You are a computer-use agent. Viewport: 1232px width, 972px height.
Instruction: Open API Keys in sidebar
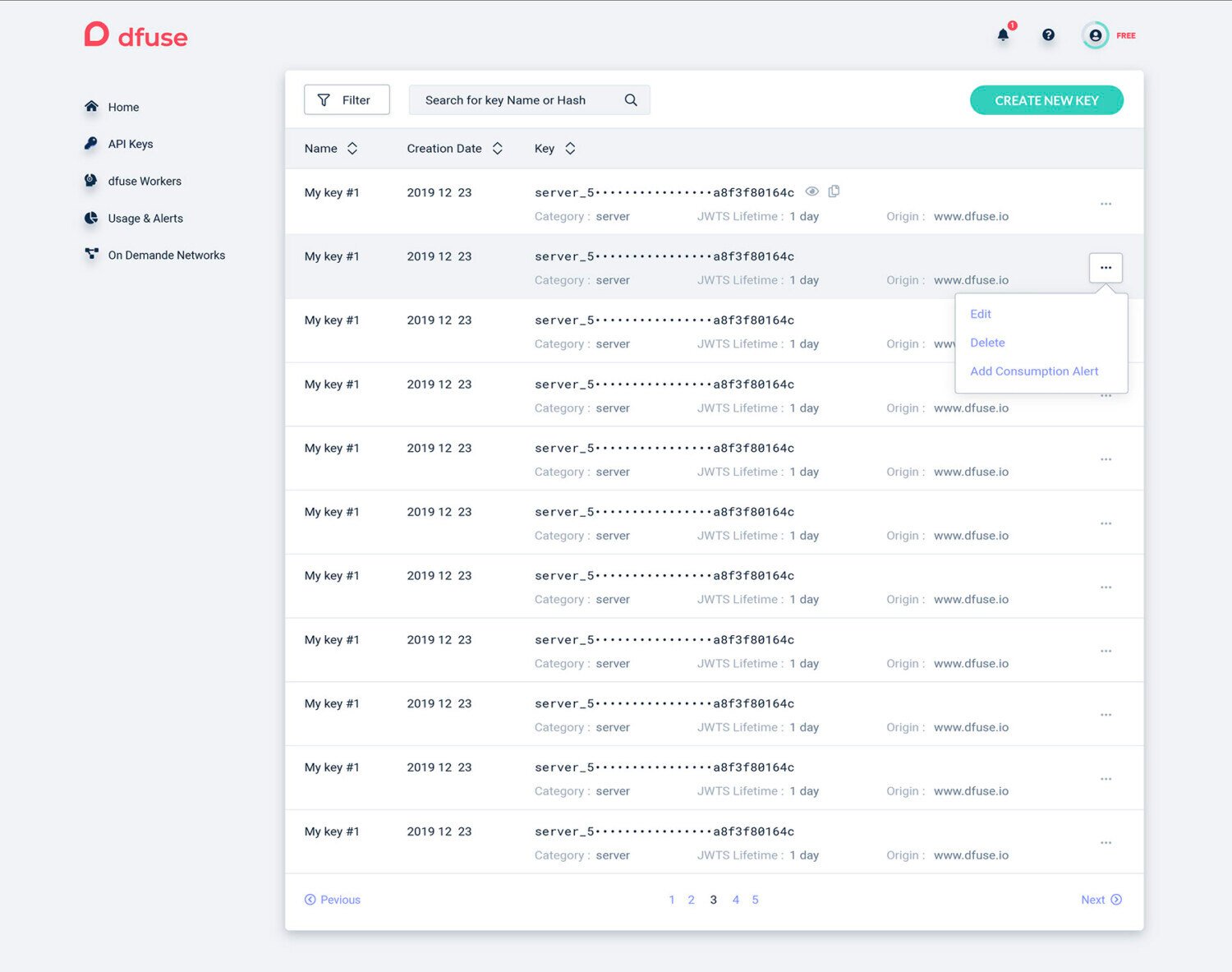[131, 144]
